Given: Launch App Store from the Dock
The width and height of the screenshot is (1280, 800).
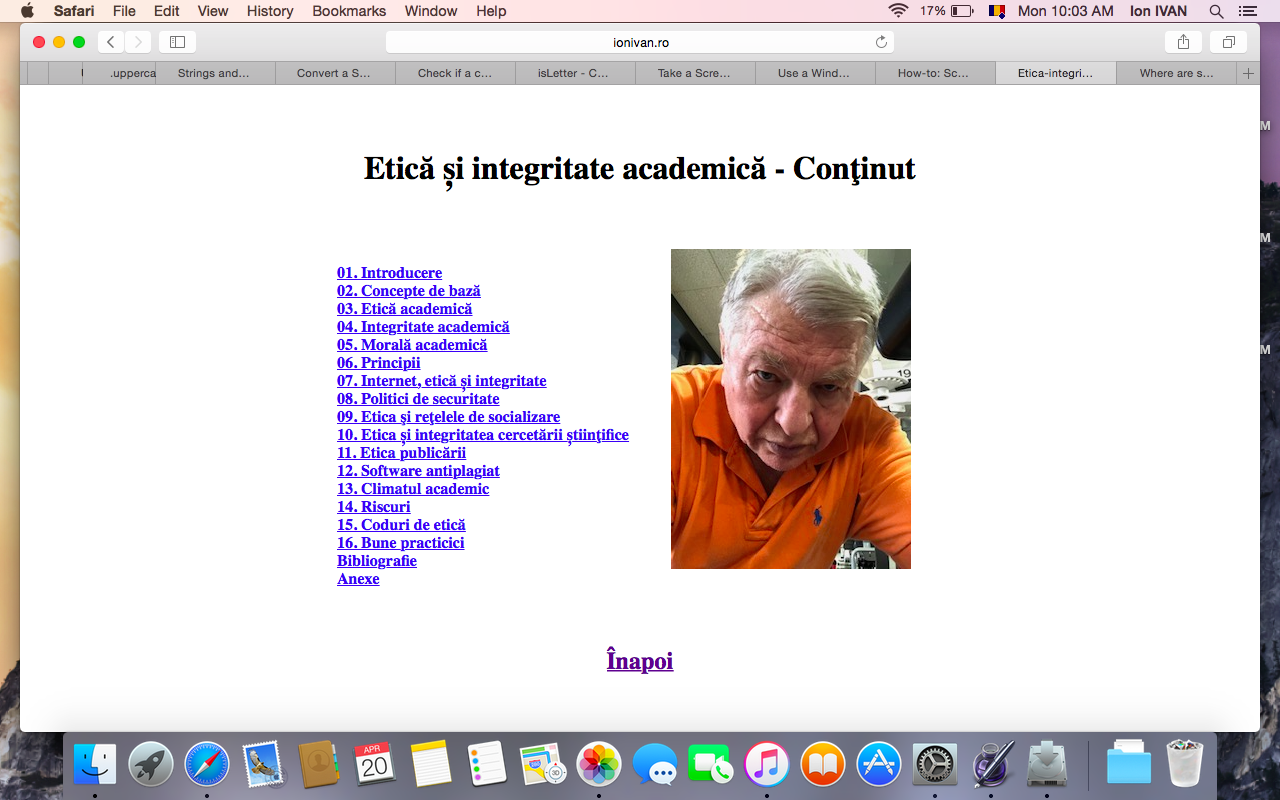Looking at the screenshot, I should pyautogui.click(x=879, y=766).
